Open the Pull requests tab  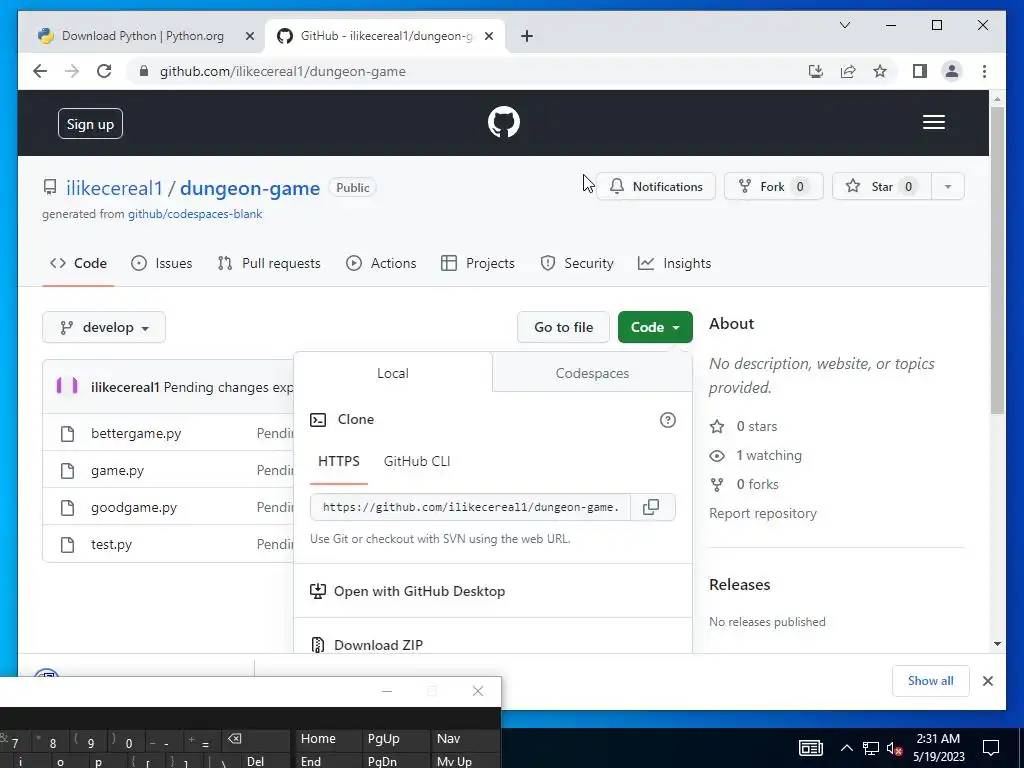pyautogui.click(x=269, y=263)
